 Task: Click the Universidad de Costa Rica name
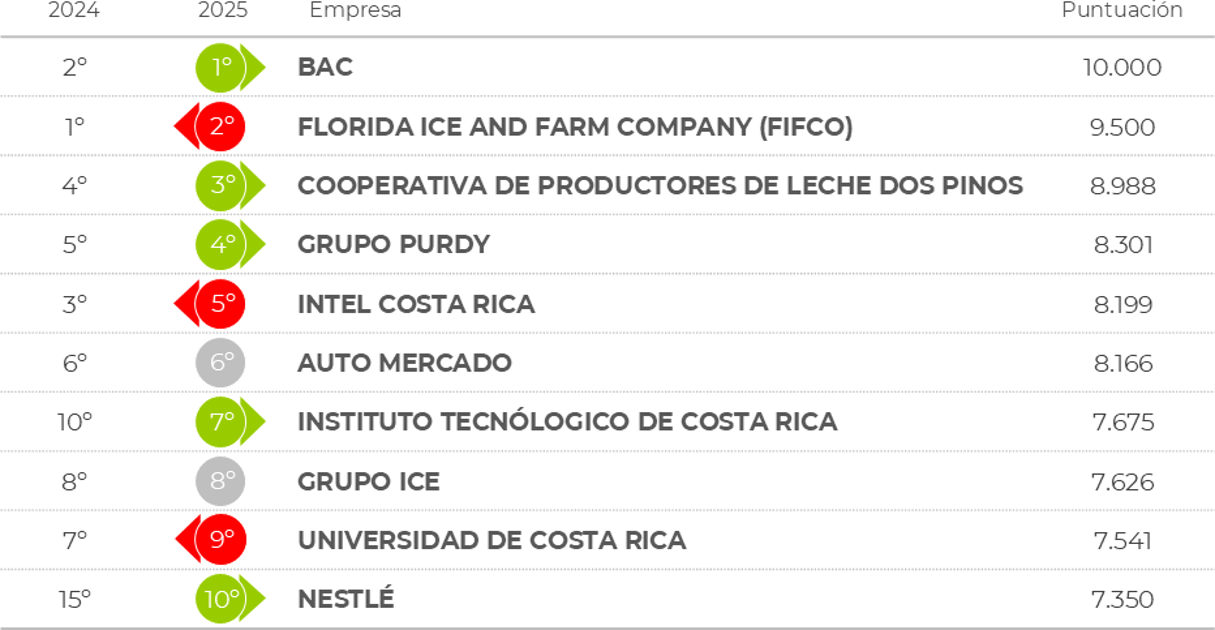[x=492, y=540]
